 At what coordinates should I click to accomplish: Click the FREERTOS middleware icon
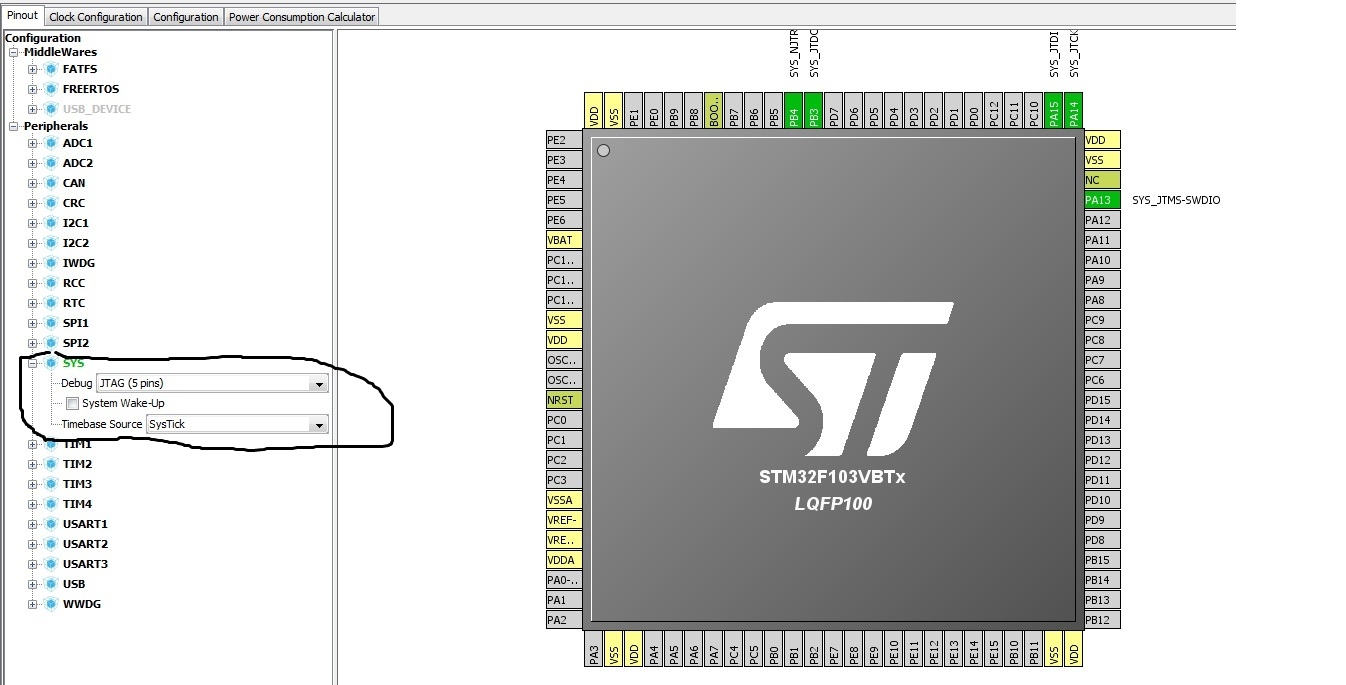pyautogui.click(x=50, y=89)
